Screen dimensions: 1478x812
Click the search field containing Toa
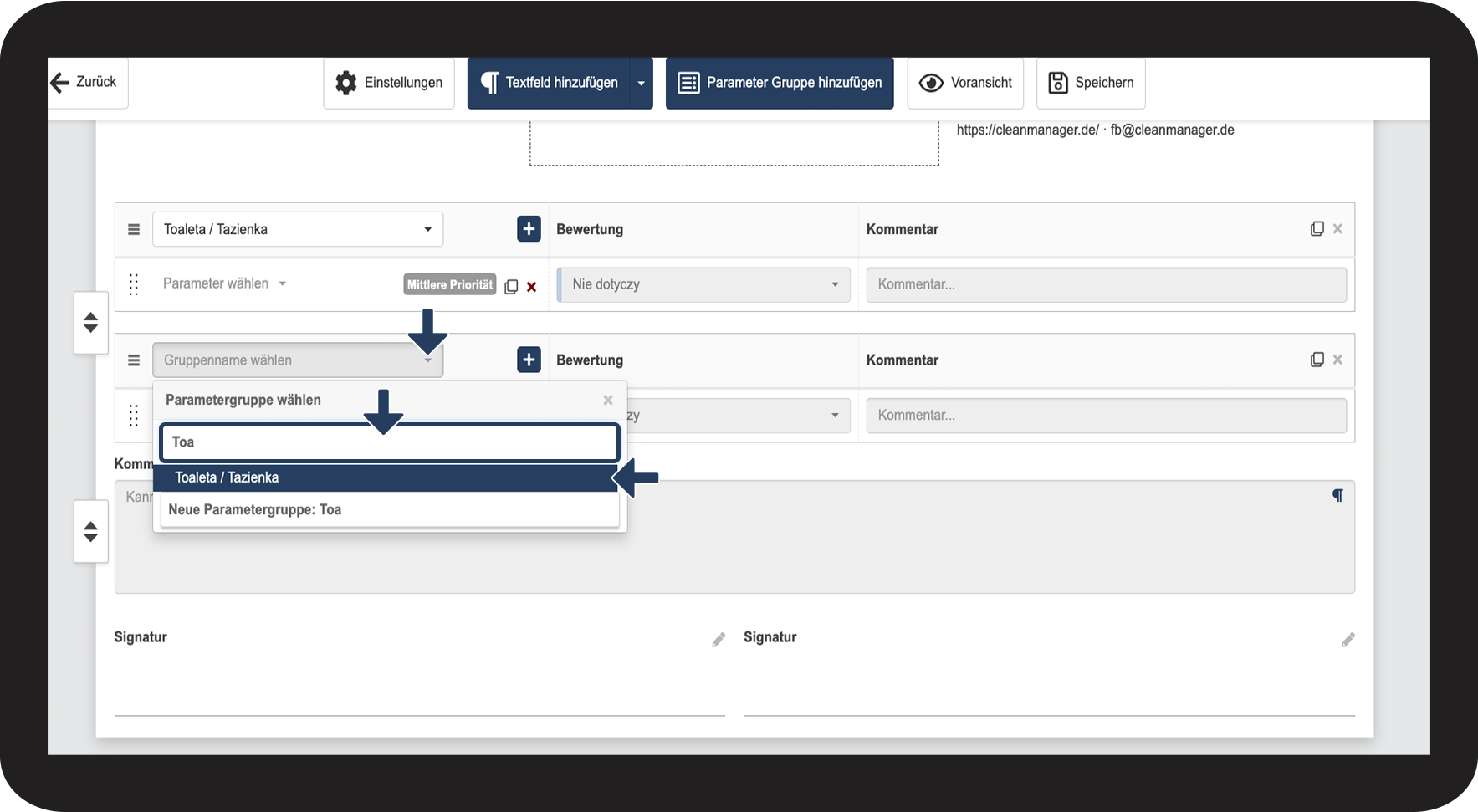coord(389,442)
